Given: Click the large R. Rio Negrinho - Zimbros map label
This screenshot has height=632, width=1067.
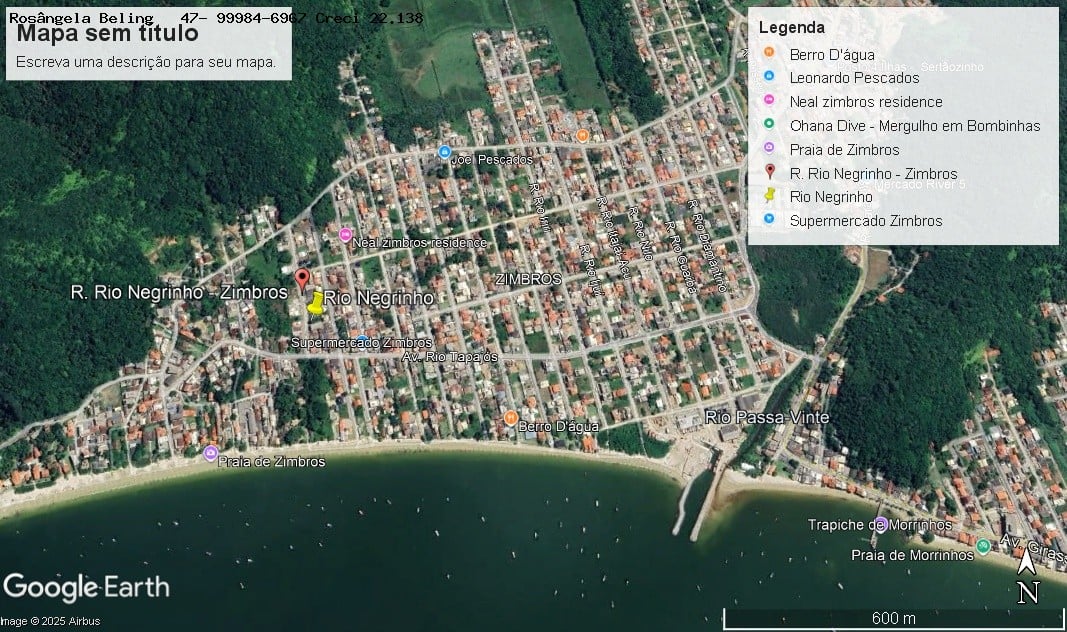Looking at the screenshot, I should tap(179, 292).
